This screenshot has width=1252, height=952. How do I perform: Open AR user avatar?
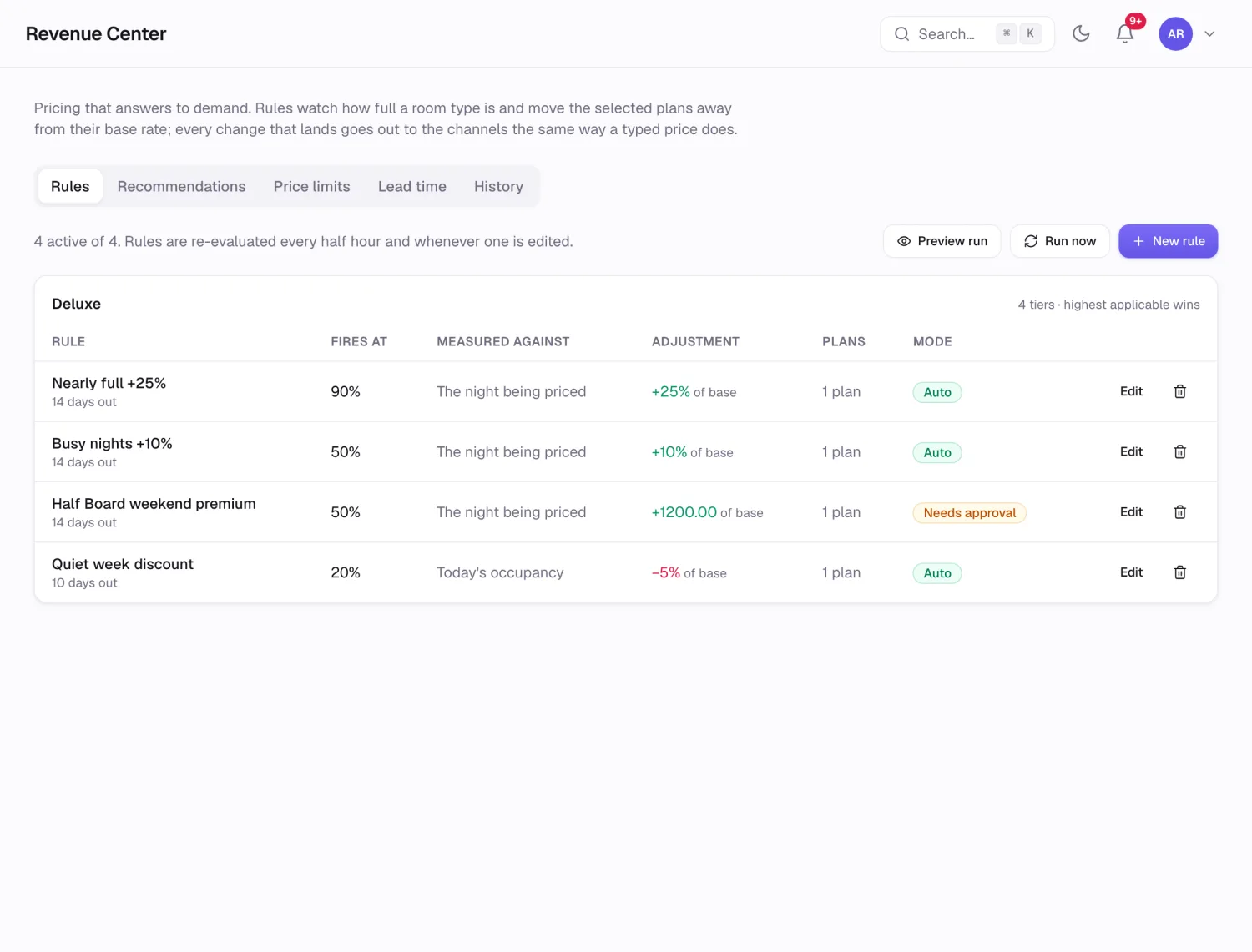coord(1175,34)
